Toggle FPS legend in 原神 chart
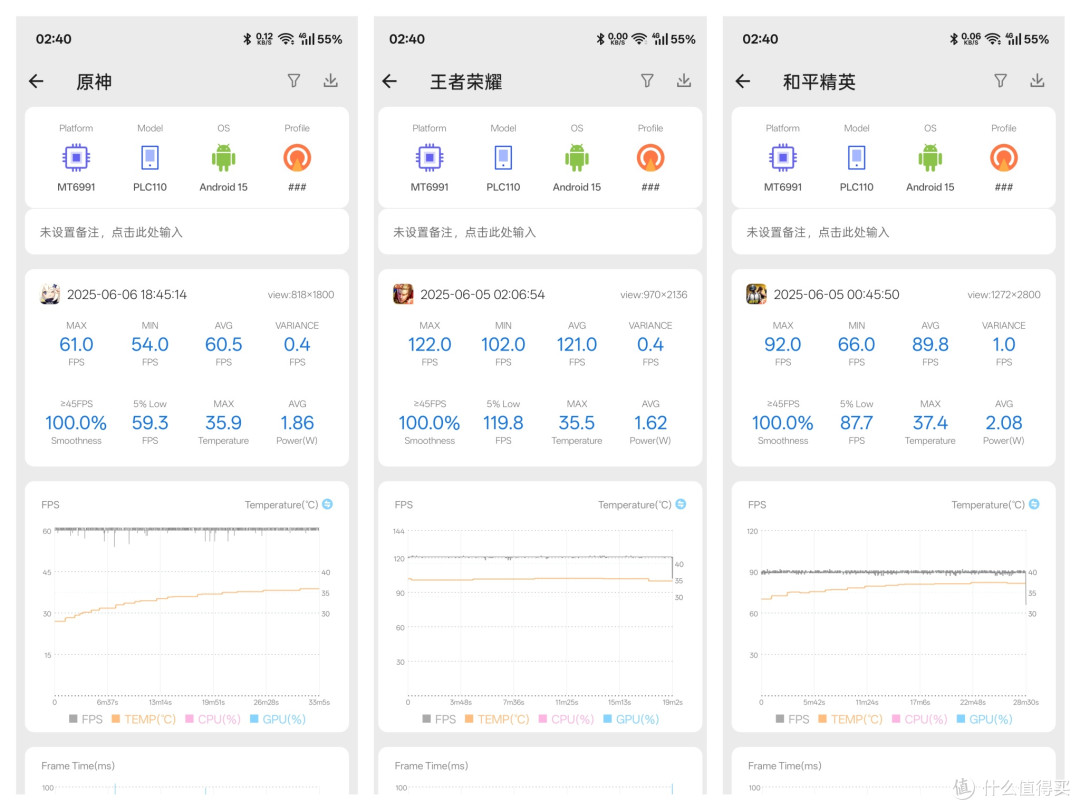1080x810 pixels. pos(86,719)
